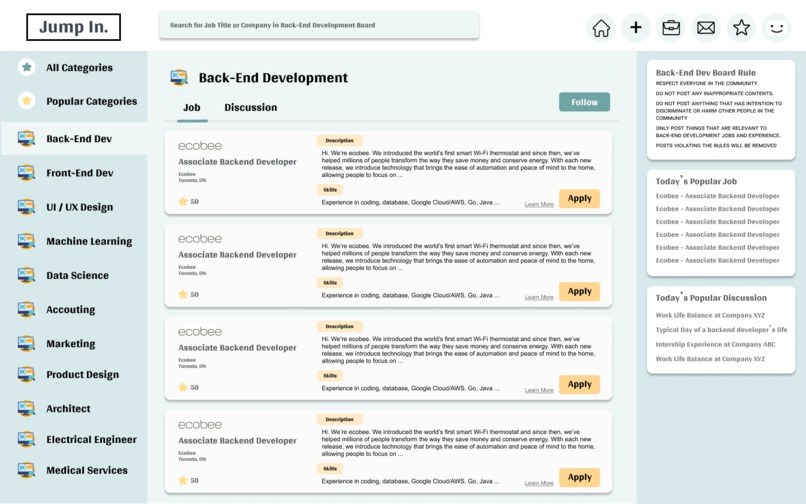Apply to the fourth job listing
Viewport: 806px width, 504px height.
[x=579, y=477]
